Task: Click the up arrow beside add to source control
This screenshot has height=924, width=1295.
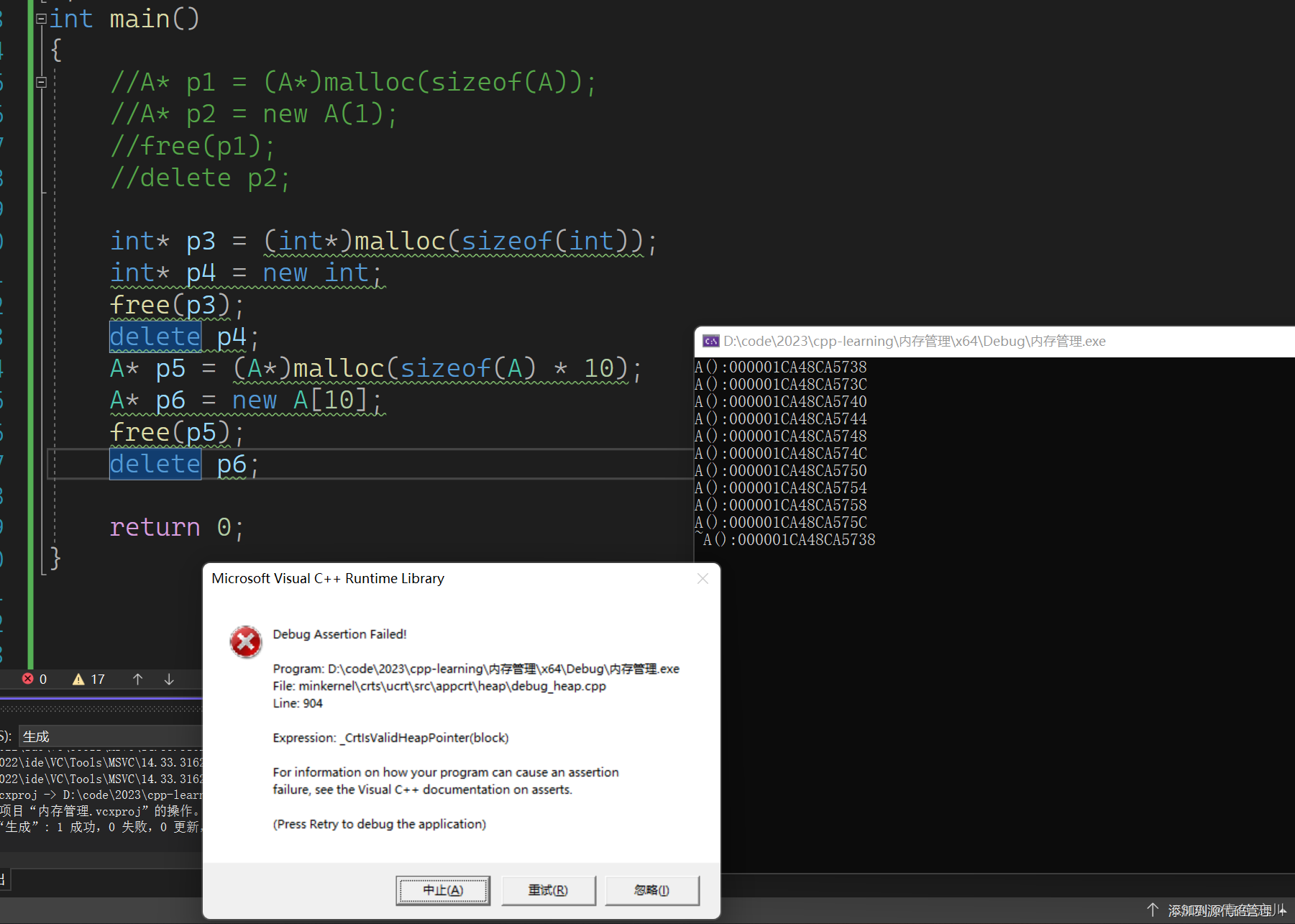Action: (x=1153, y=910)
